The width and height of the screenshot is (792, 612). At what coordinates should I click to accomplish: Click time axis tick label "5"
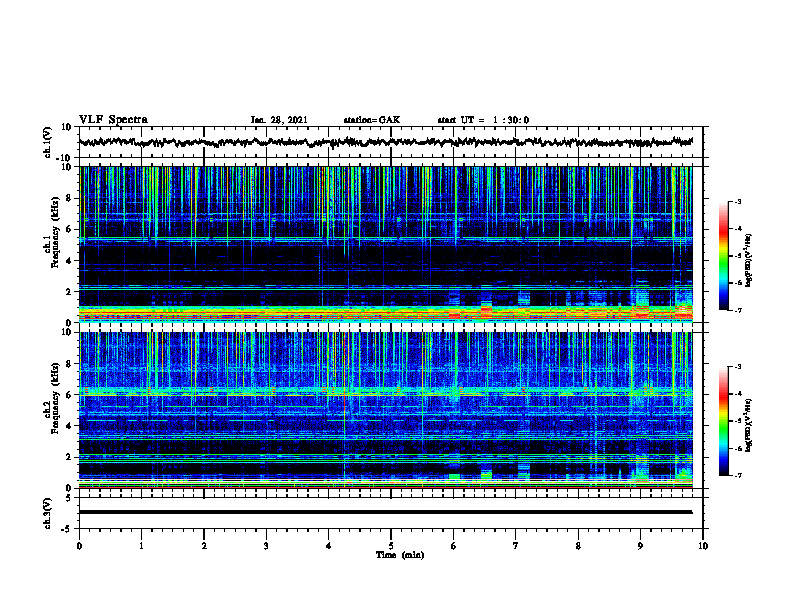click(x=391, y=546)
